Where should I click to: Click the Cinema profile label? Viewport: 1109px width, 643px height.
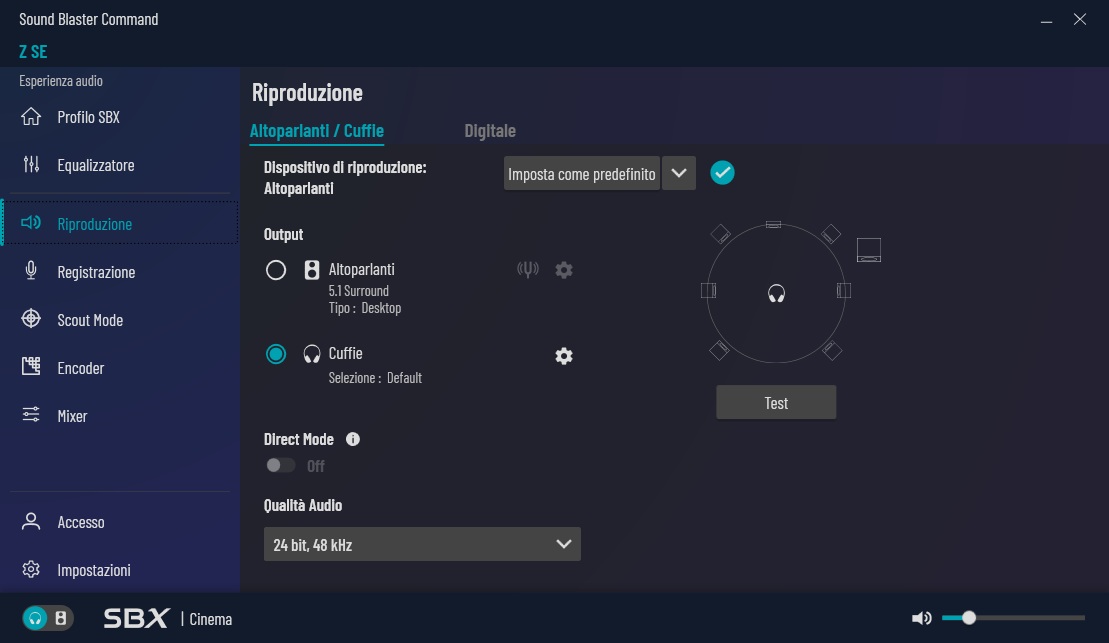point(211,619)
